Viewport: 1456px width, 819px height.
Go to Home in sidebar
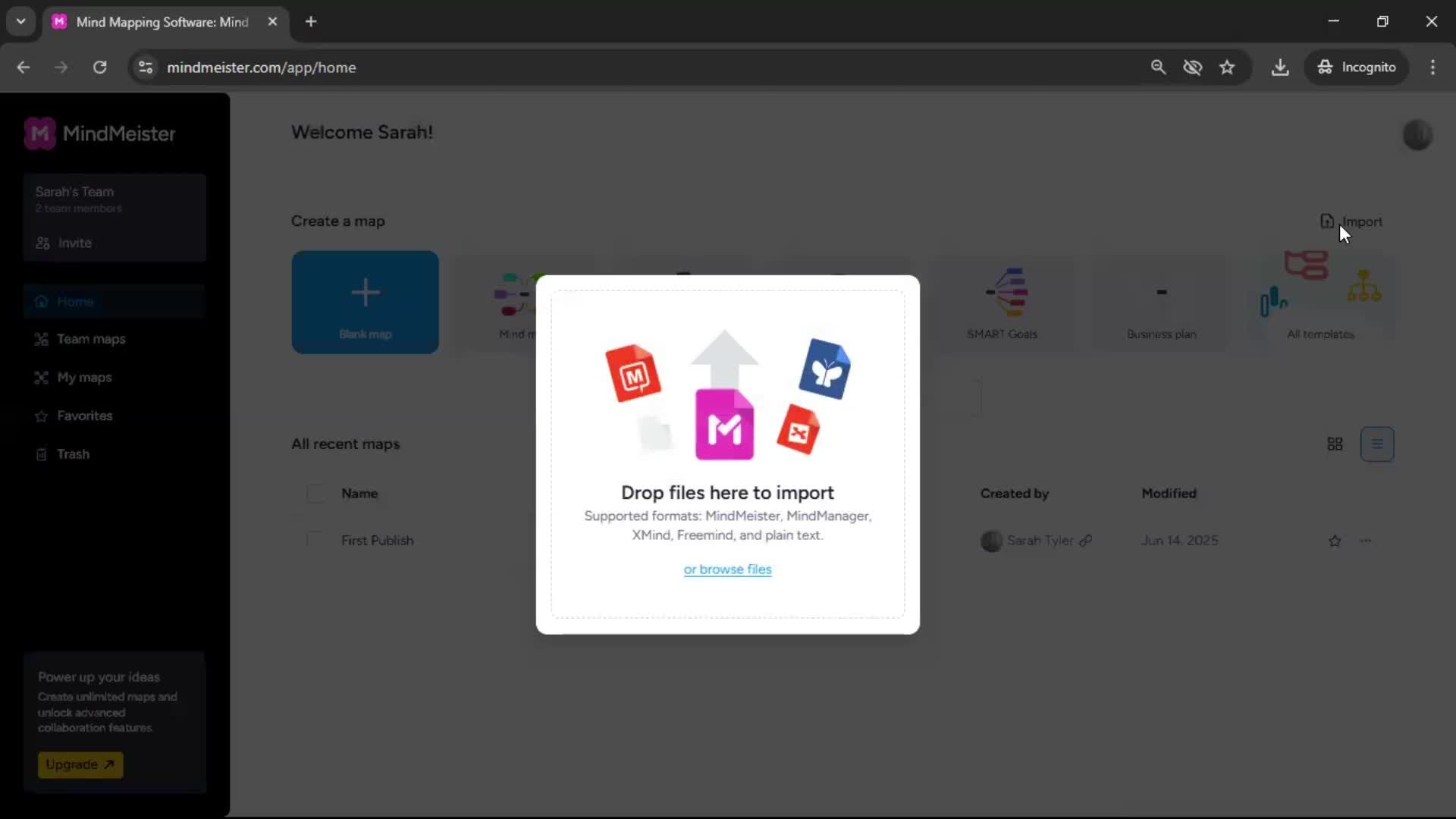(x=115, y=302)
